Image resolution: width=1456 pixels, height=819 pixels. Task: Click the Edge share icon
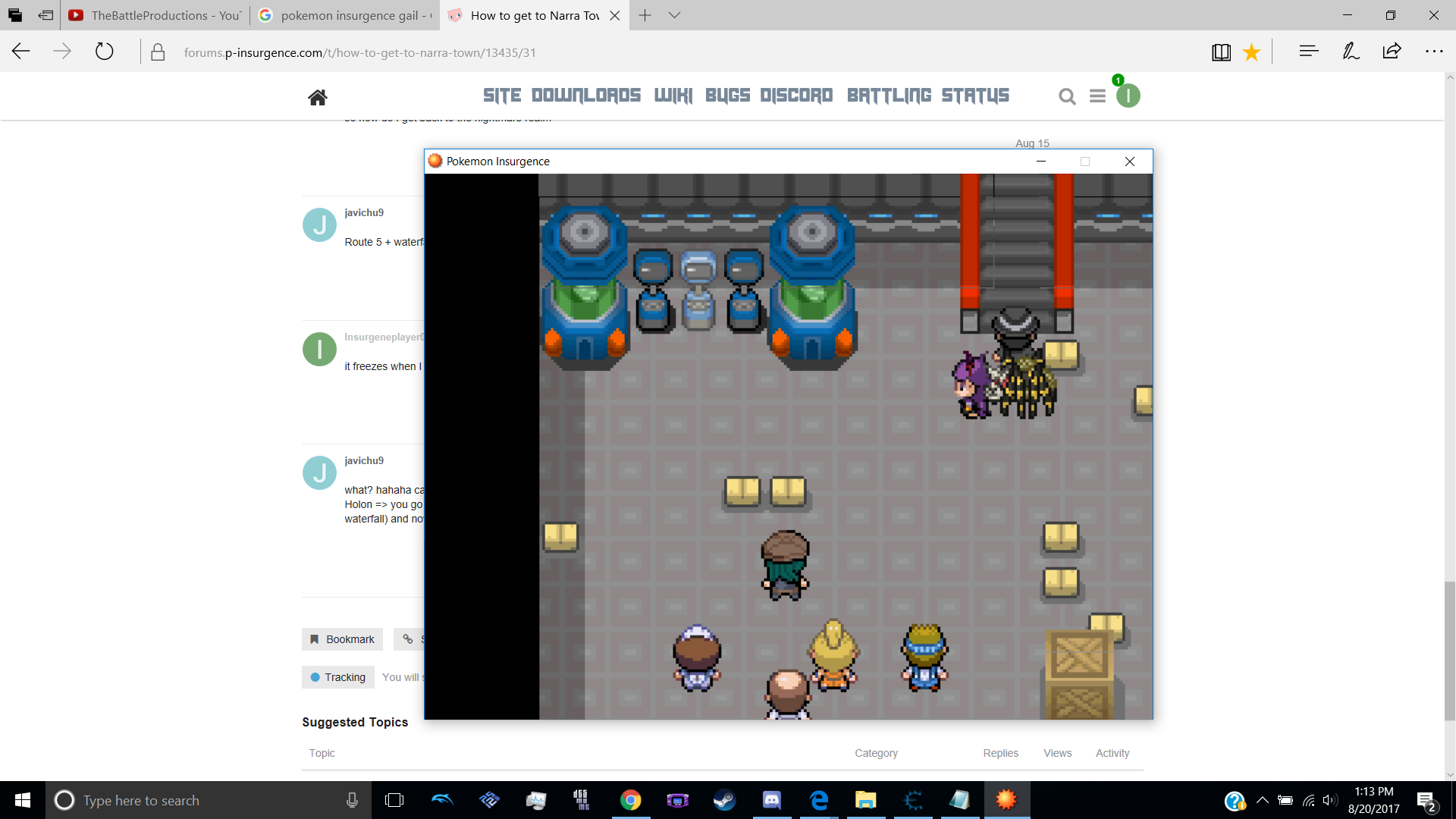[1392, 52]
